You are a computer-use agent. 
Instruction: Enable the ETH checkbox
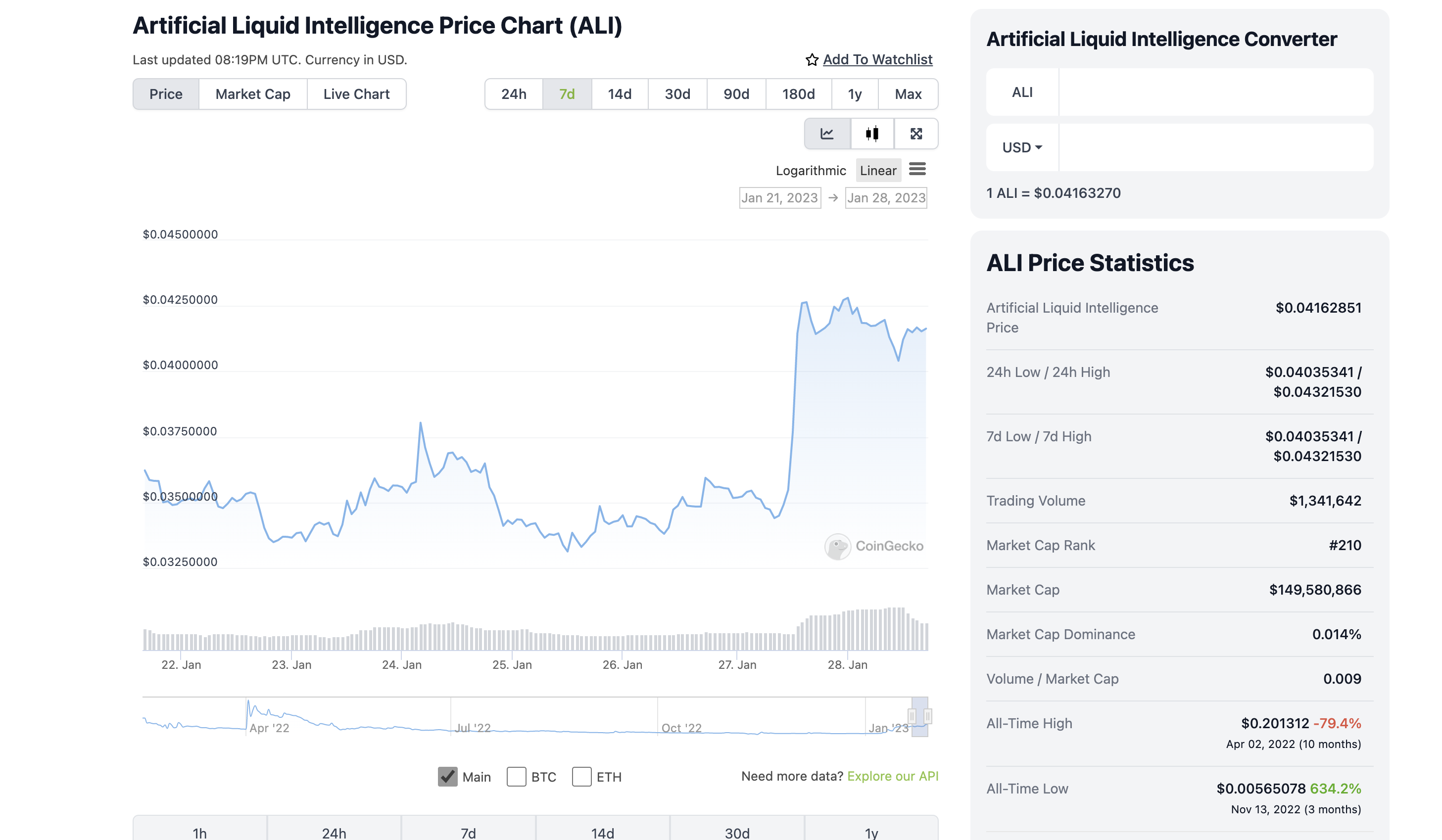[581, 777]
